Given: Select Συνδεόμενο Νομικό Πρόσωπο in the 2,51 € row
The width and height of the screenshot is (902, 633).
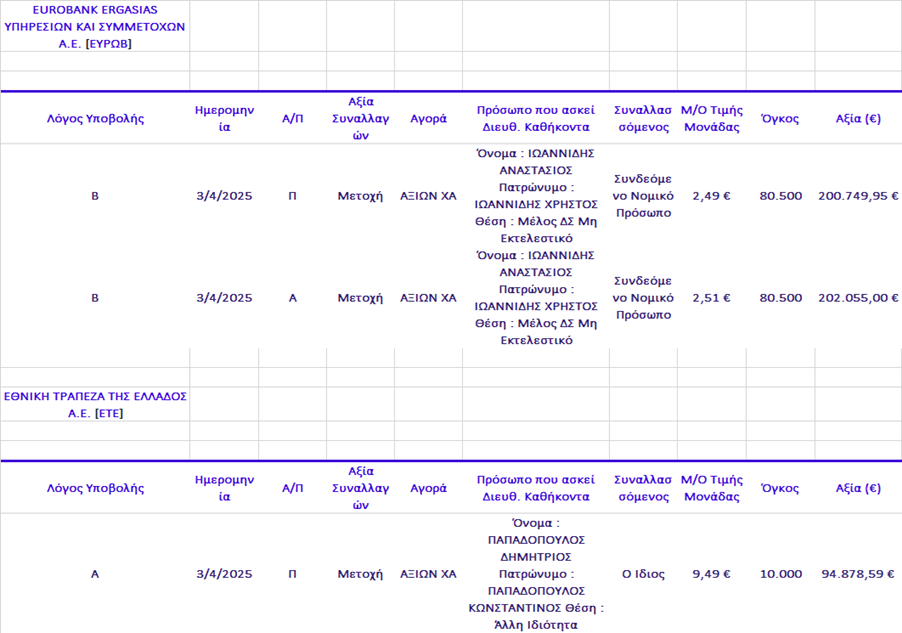Looking at the screenshot, I should click(x=643, y=298).
